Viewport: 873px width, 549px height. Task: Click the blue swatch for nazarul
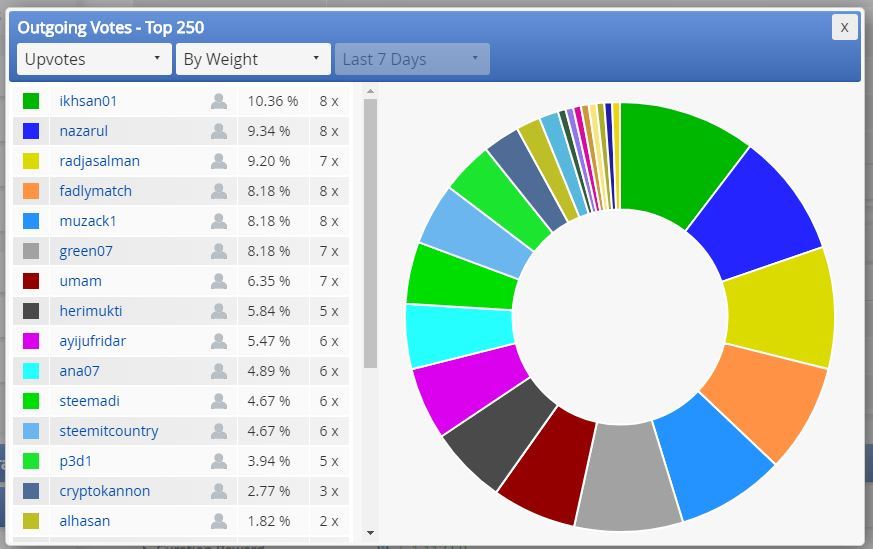pos(31,131)
